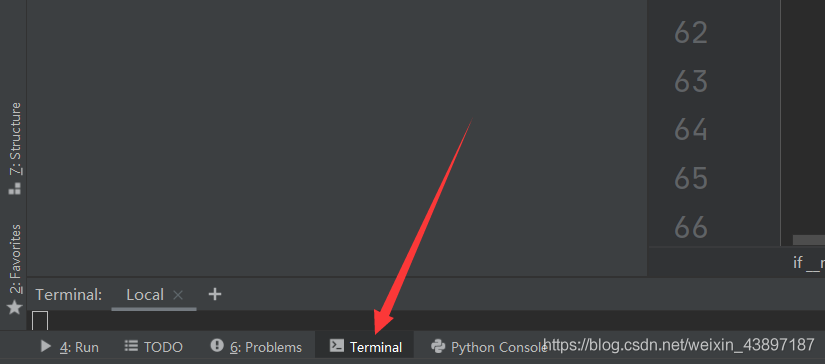Open the 7: Structure side panel

coord(15,148)
